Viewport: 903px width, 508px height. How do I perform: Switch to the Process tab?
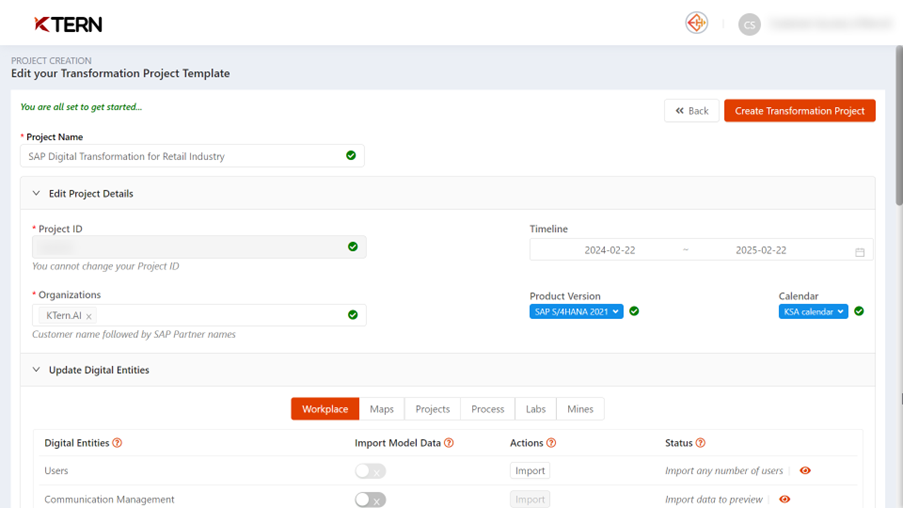coord(488,409)
